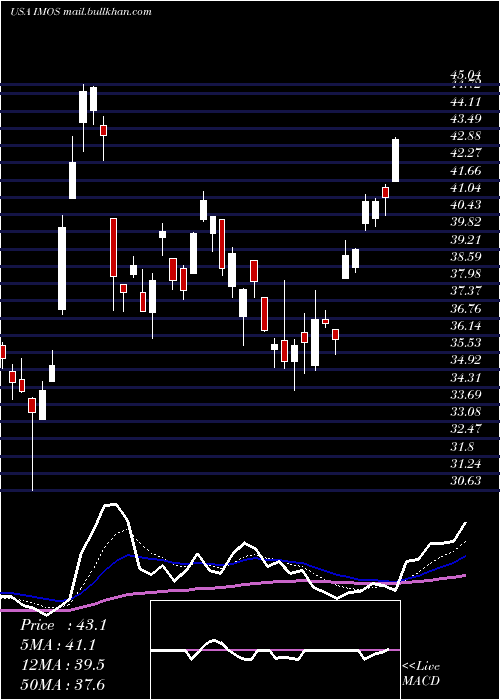This screenshot has width=500, height=700.
Task: Select the 36.76 price value
Action: (466, 308)
